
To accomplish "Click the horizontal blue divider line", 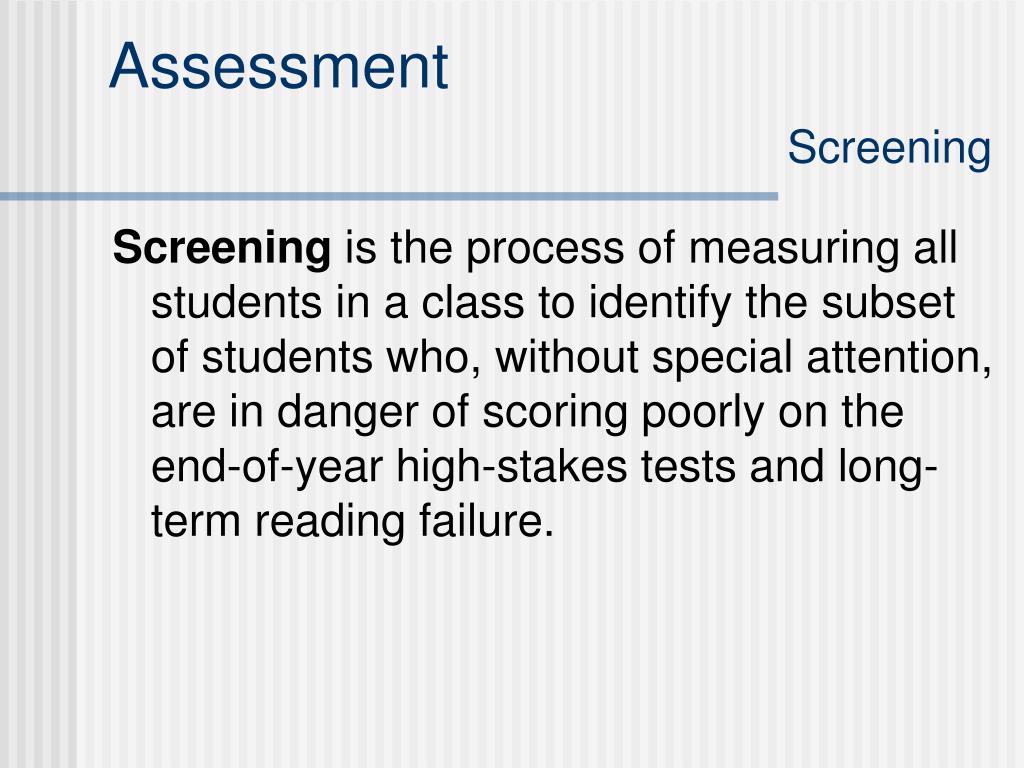I will point(389,196).
